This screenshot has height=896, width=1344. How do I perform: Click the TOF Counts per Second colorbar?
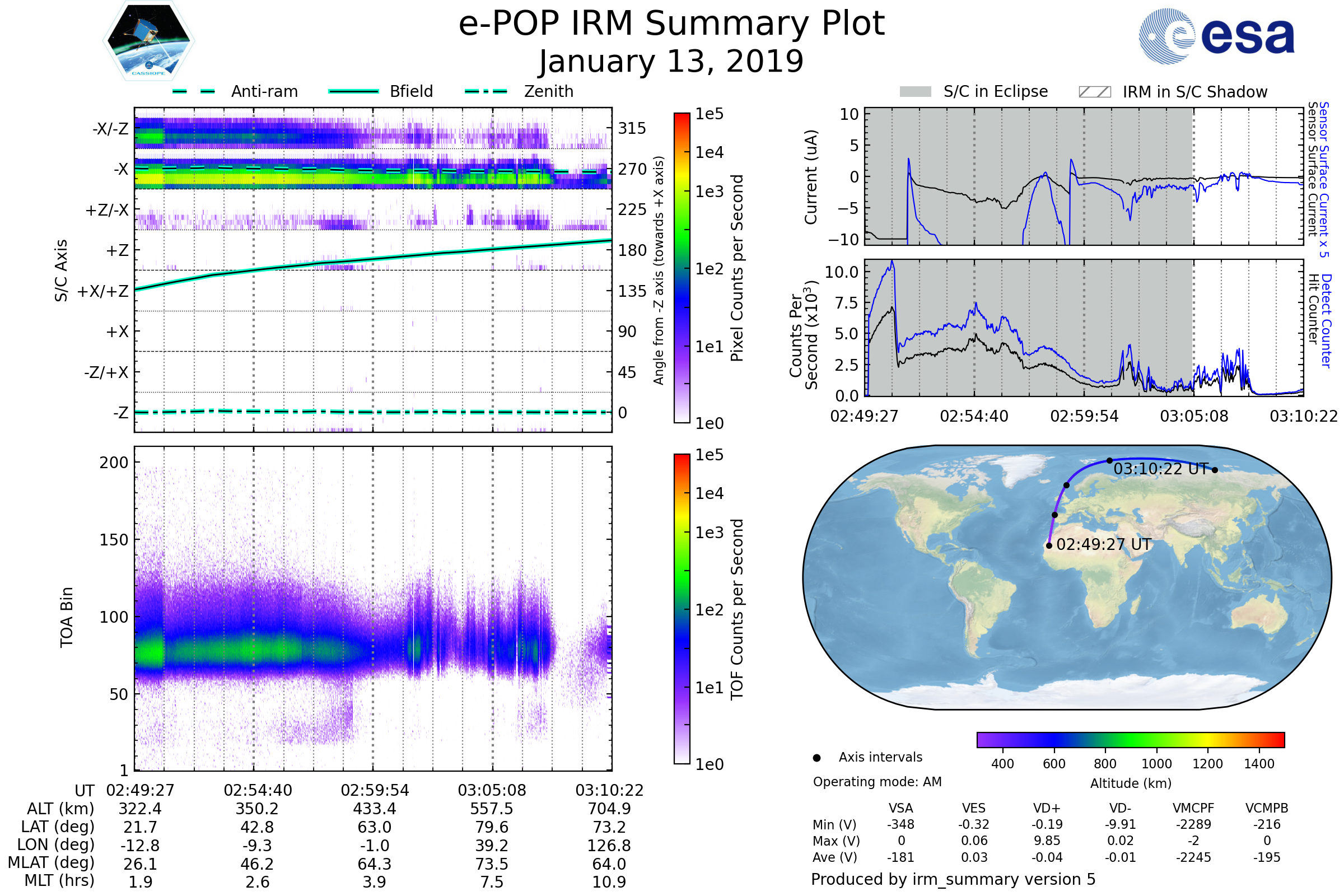coord(682,609)
